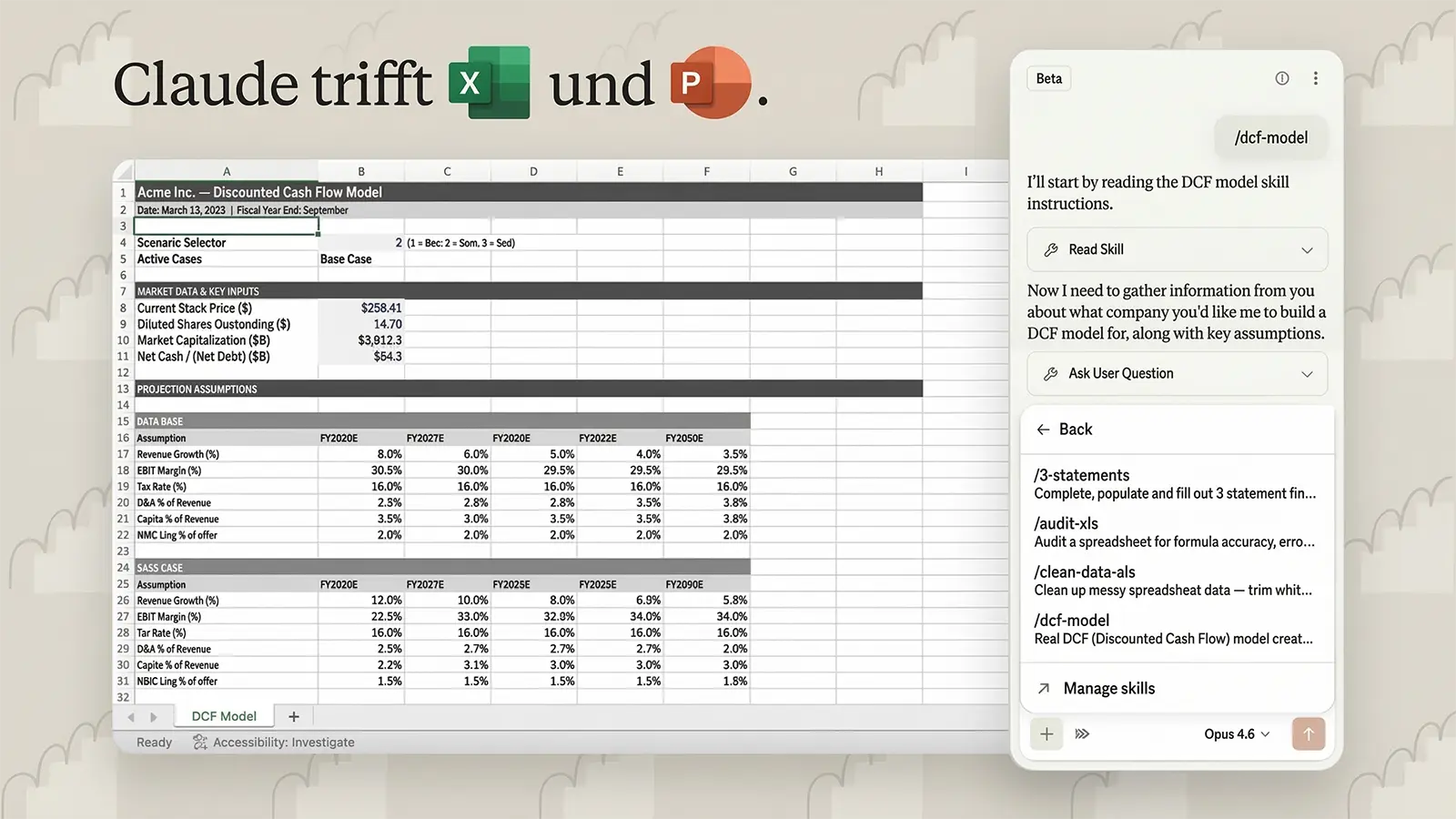Open the Opus 4.6 model dropdown
This screenshot has width=1456, height=819.
click(x=1236, y=734)
